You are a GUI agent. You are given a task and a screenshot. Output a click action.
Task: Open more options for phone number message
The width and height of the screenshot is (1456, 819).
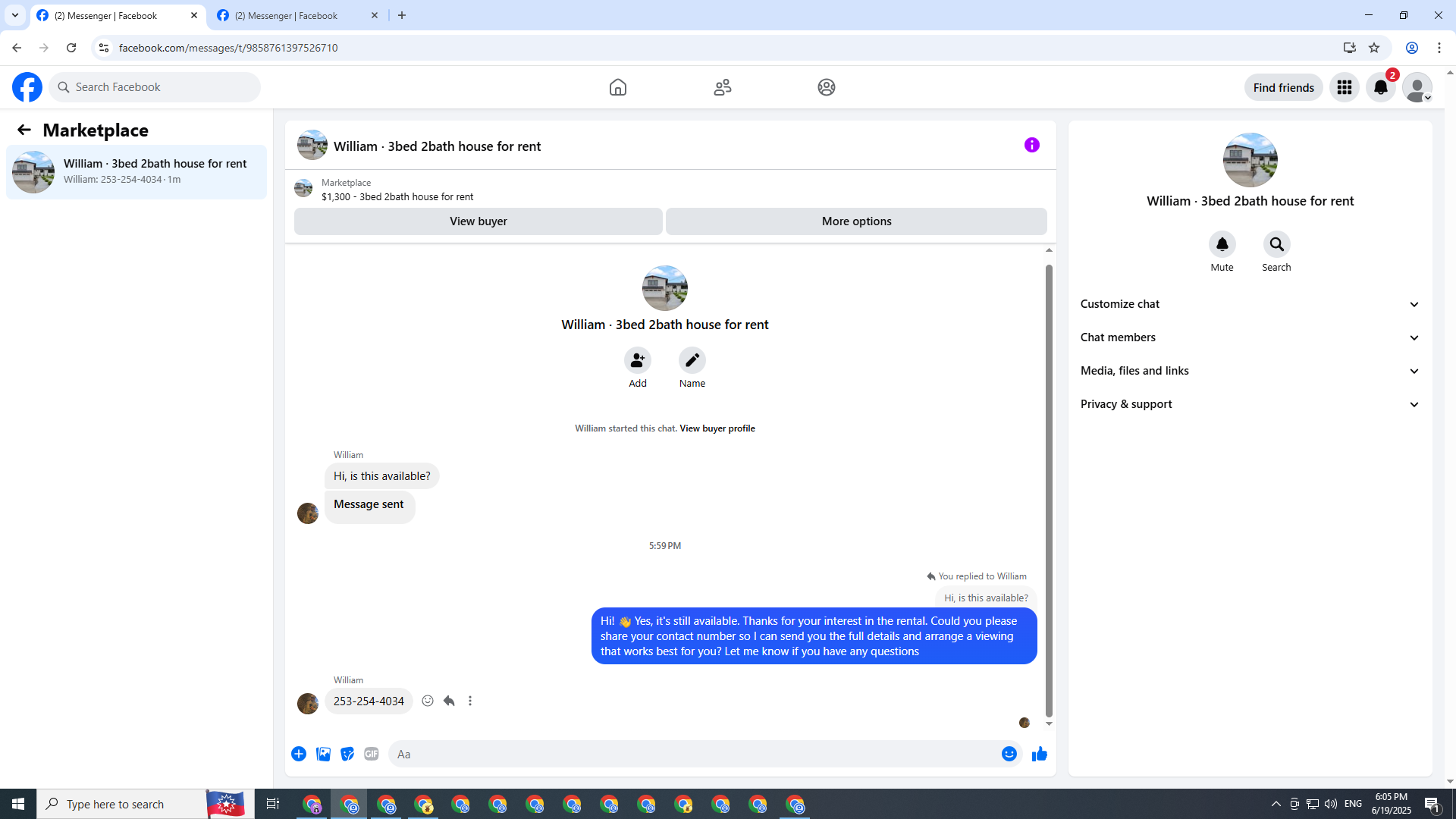click(470, 701)
